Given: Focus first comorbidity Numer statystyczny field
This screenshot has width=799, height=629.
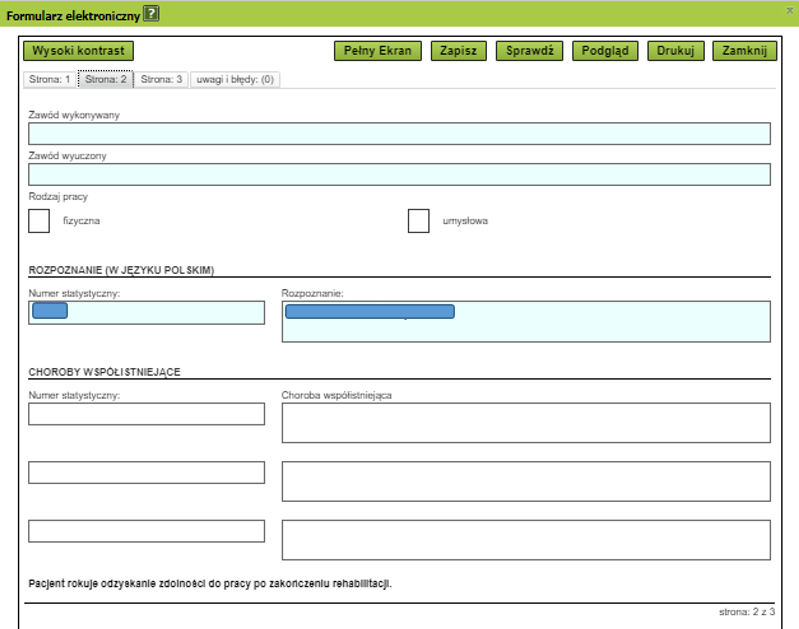Looking at the screenshot, I should 146,414.
